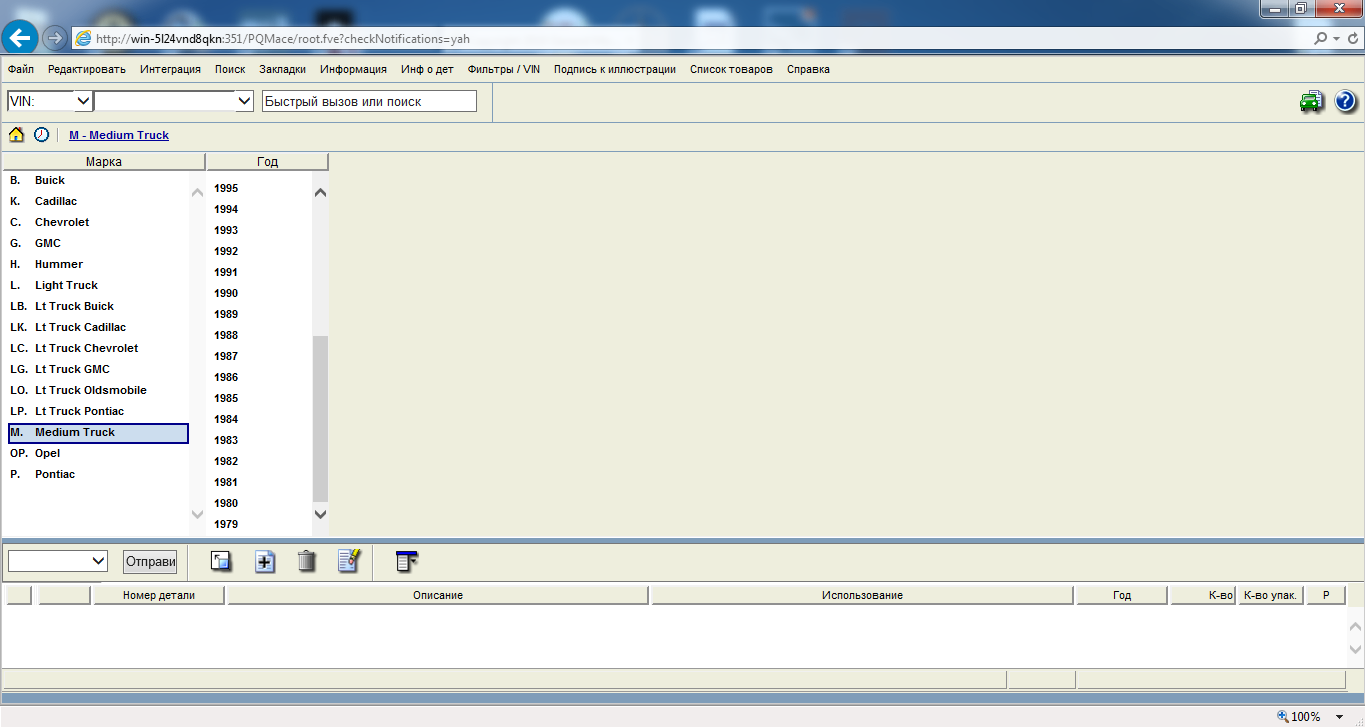This screenshot has height=727, width=1365.
Task: Select year 1981
Action: click(226, 482)
